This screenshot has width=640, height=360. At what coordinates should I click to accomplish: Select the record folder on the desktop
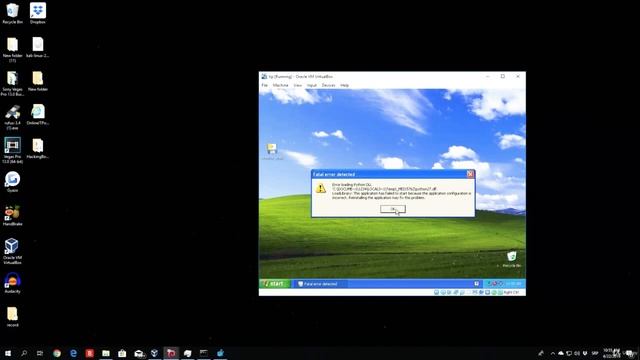coord(12,317)
